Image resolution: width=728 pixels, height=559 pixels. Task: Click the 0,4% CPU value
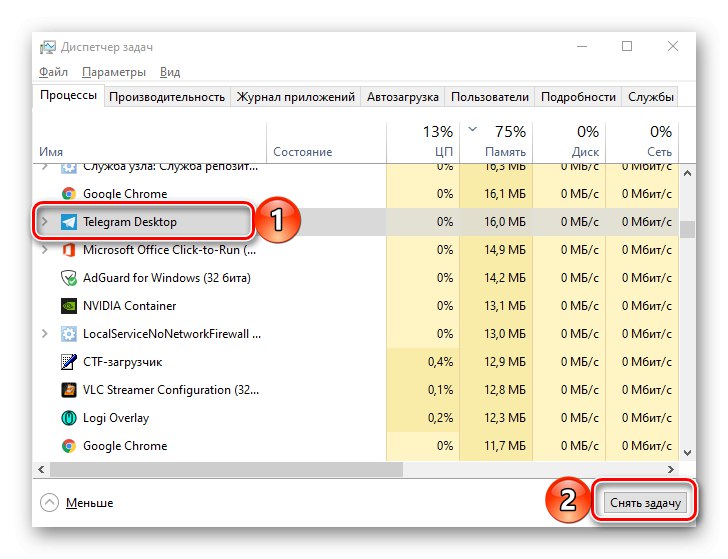coord(440,362)
